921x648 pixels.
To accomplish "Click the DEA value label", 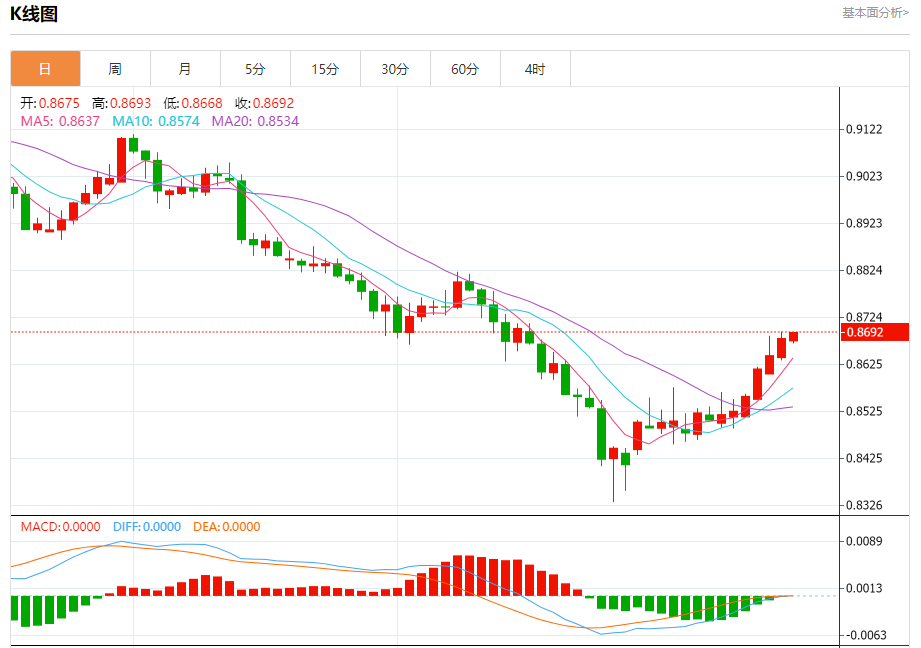I will point(227,527).
